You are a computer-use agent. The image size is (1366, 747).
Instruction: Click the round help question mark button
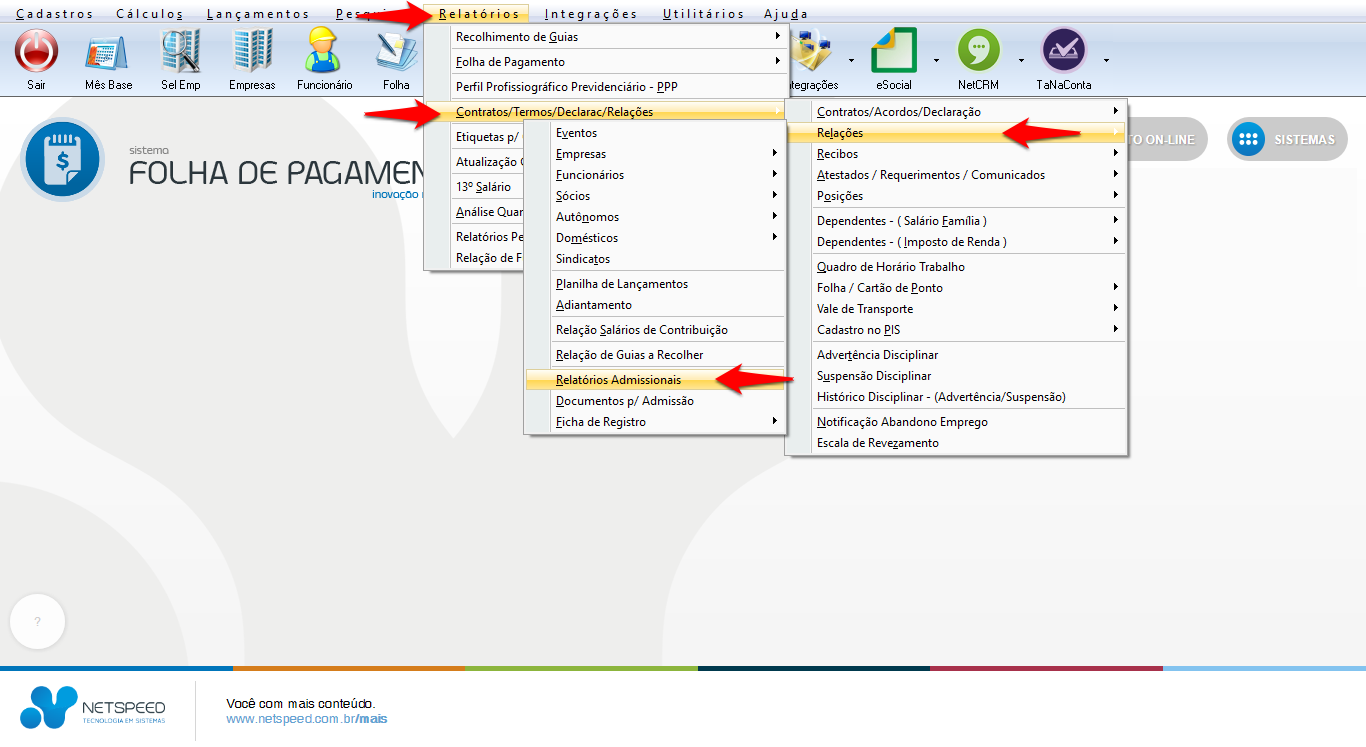[37, 621]
